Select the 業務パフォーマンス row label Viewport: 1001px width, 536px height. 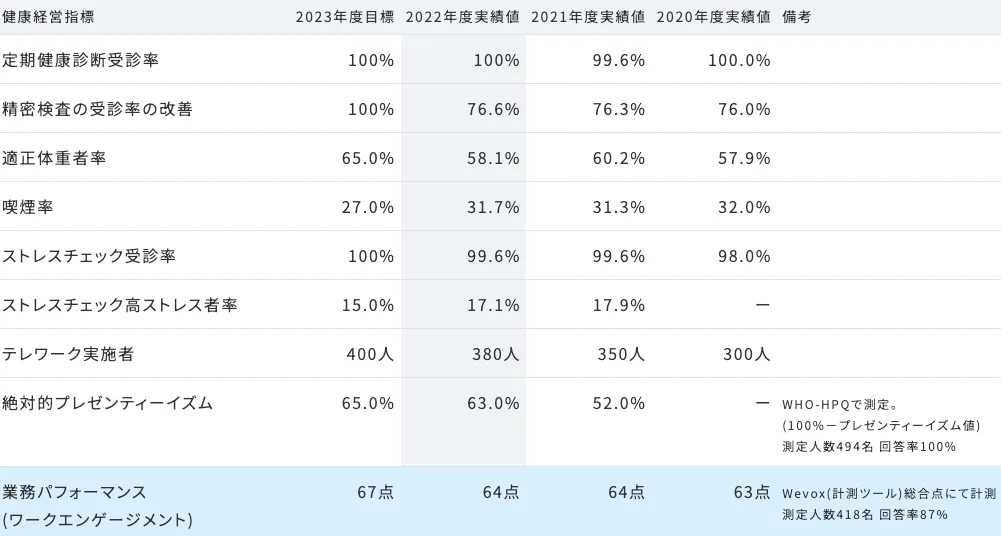75,492
